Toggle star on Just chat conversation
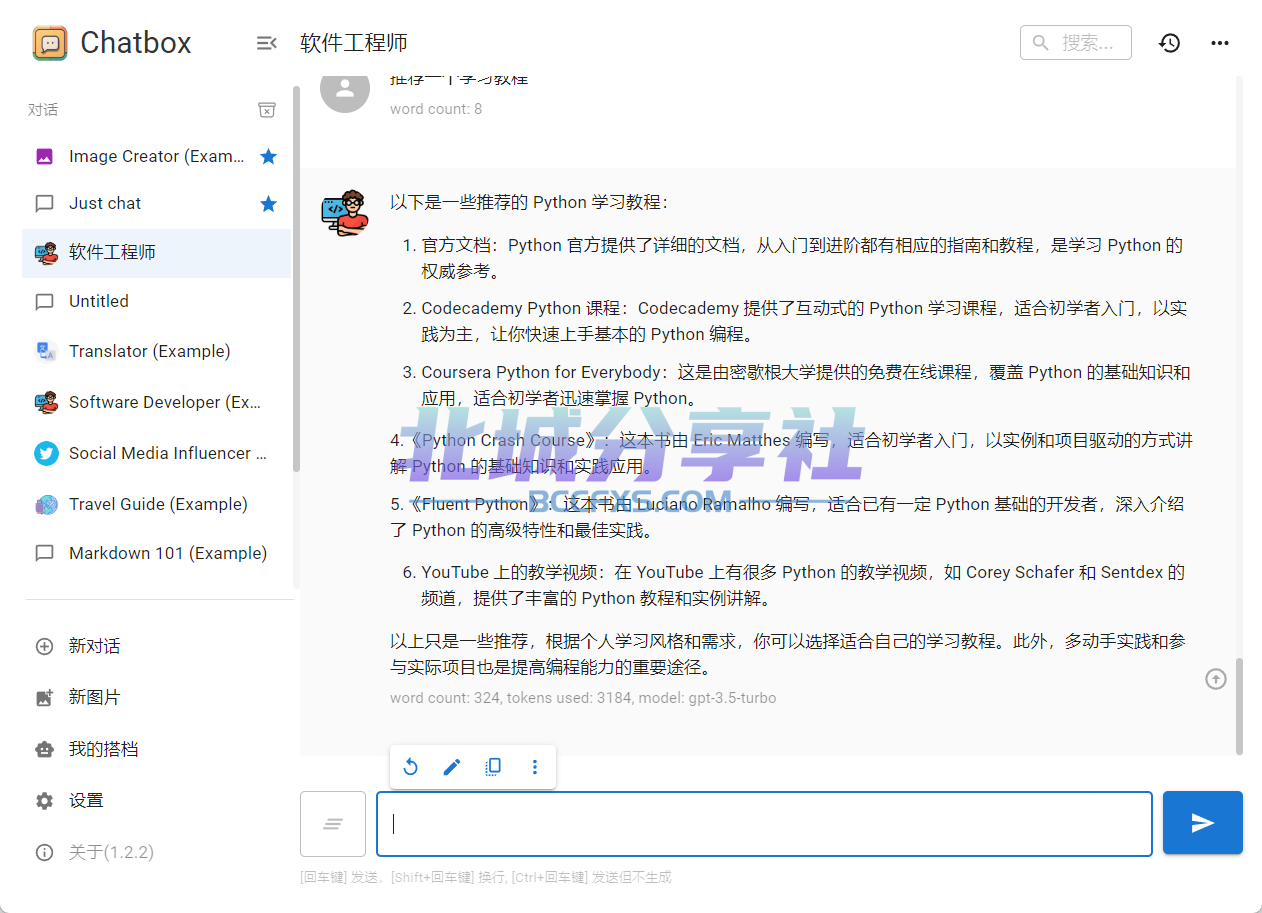Viewport: 1262px width, 913px height. [x=268, y=204]
